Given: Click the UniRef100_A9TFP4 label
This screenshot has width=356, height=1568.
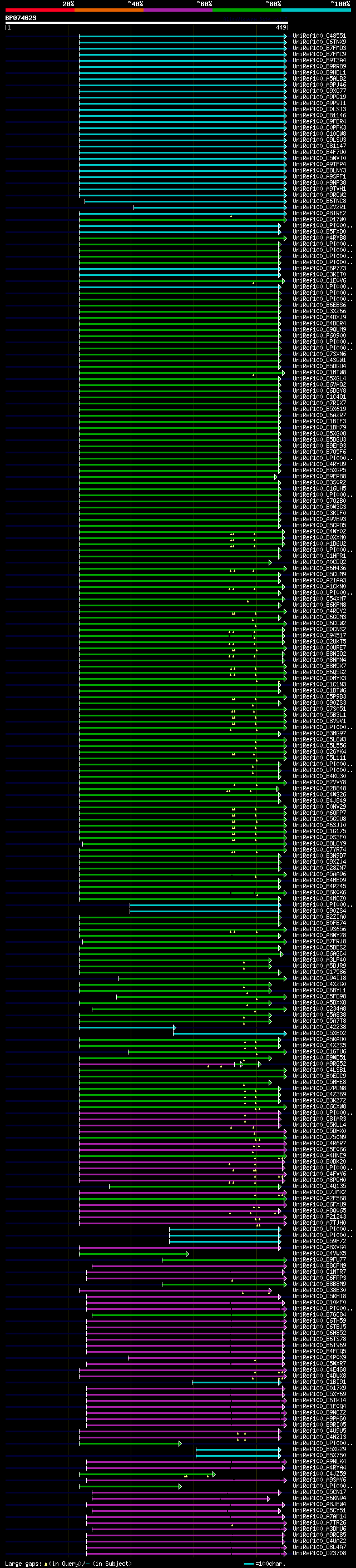Looking at the screenshot, I should (x=319, y=164).
